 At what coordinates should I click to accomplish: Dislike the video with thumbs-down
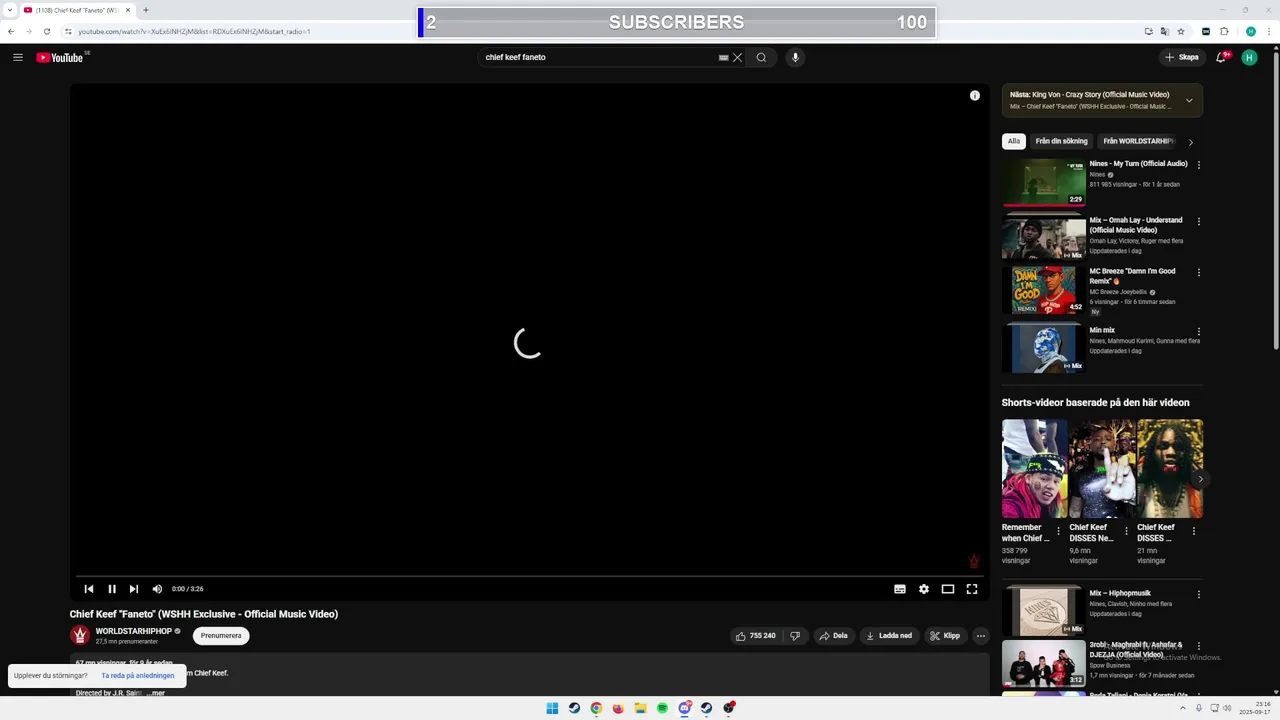(x=795, y=636)
